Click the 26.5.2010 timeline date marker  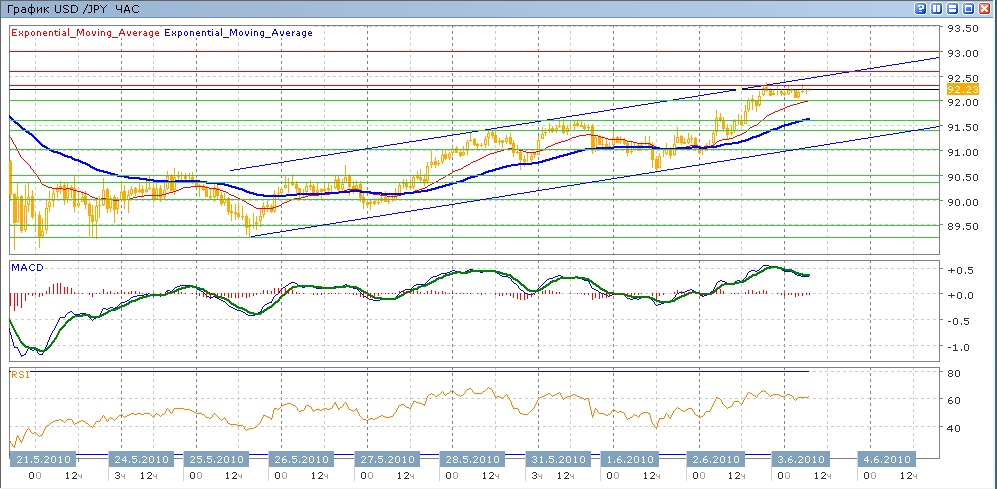(x=301, y=459)
